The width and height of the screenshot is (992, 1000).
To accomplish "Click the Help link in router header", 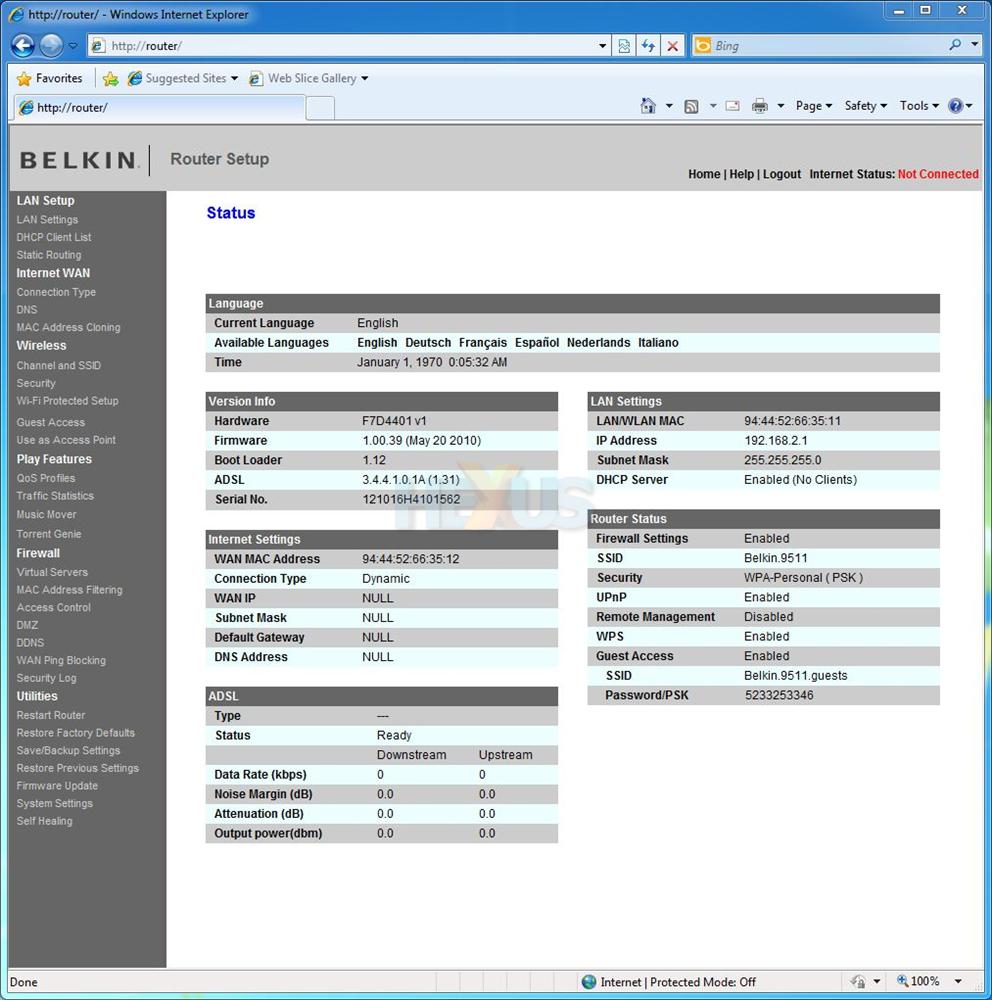I will (741, 174).
